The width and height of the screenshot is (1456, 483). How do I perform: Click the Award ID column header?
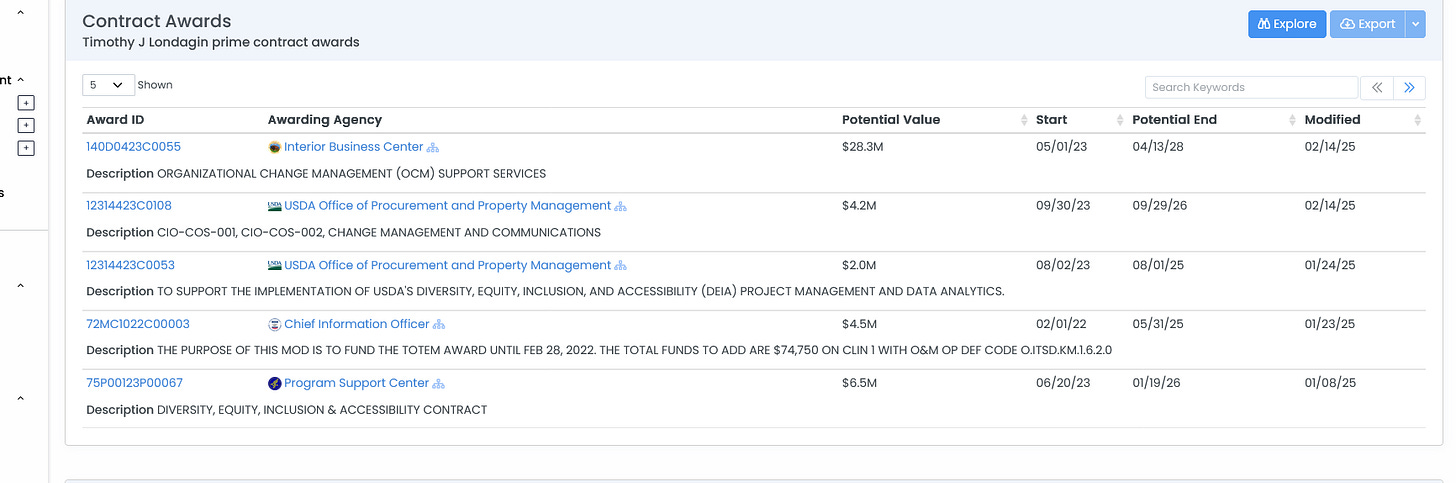[x=115, y=120]
